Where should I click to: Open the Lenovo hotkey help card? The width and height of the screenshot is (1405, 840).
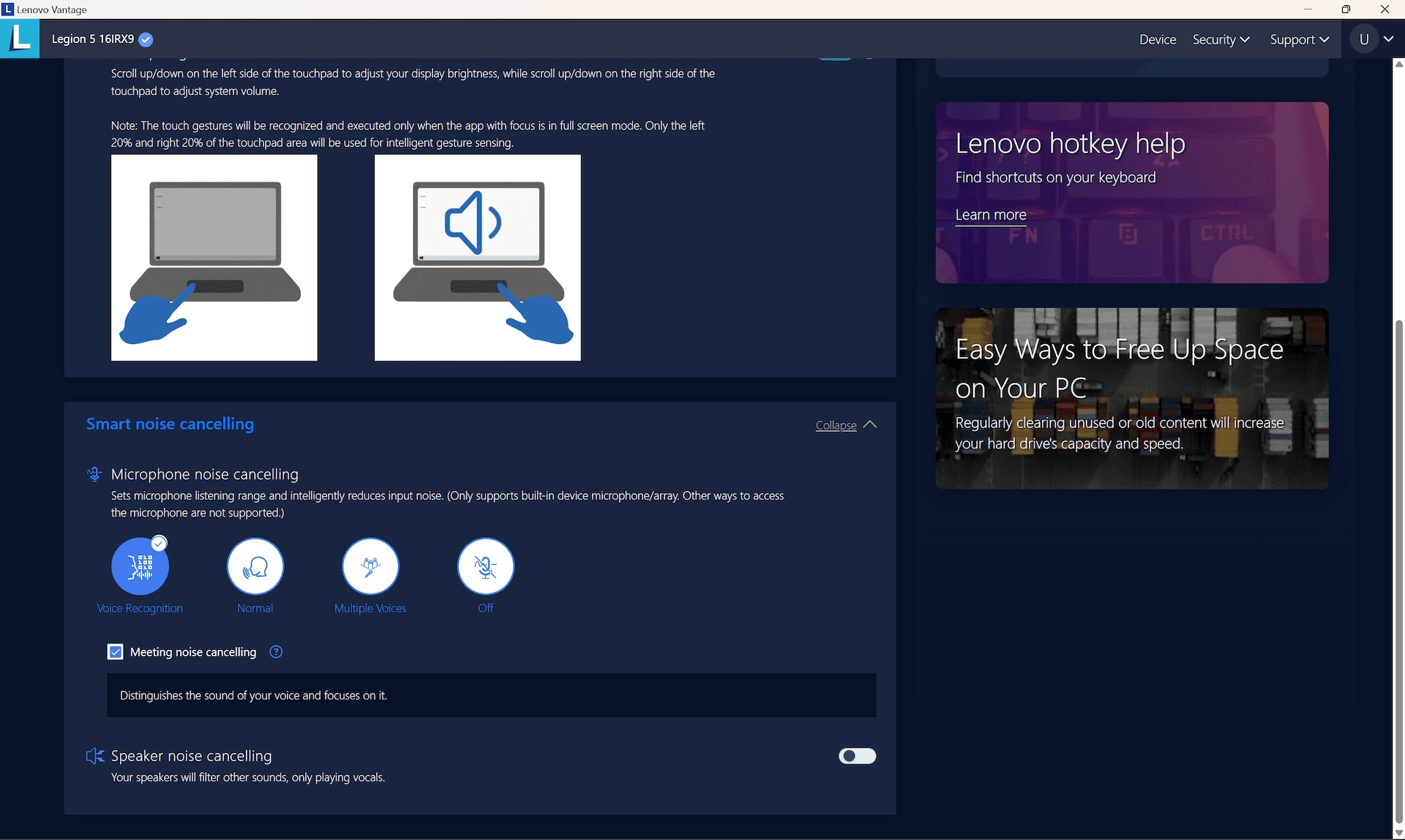[1132, 192]
